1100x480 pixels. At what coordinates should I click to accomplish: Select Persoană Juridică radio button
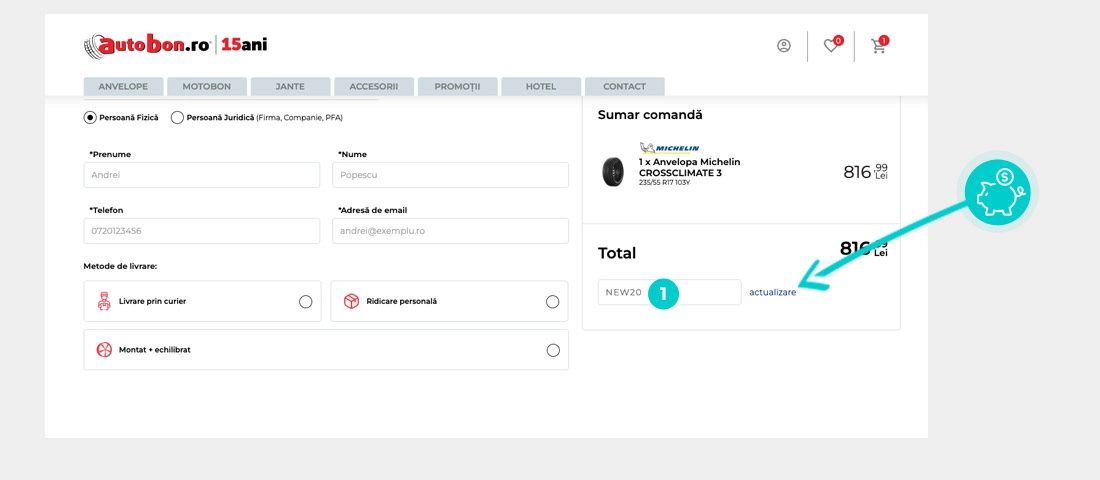click(177, 117)
